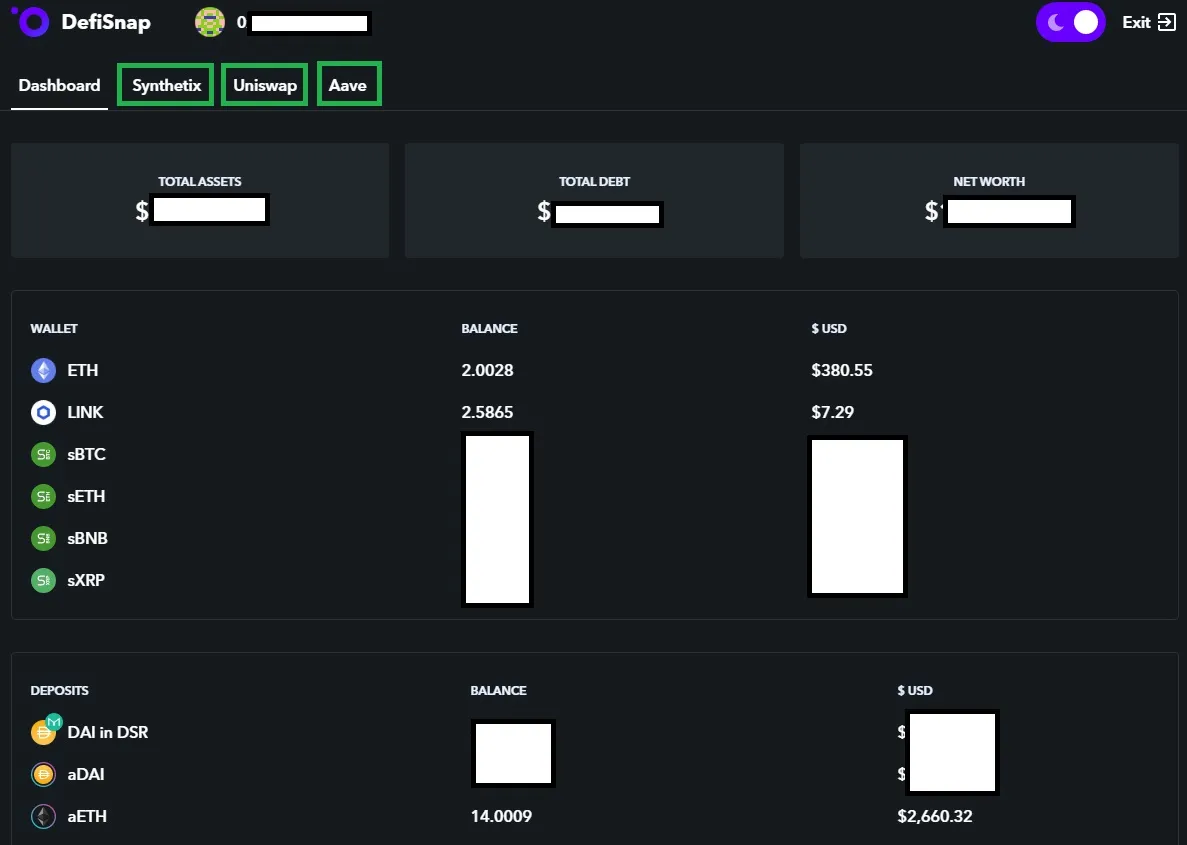Click the $2,660.32 USD value
Screen dimensions: 1187x845
[935, 816]
